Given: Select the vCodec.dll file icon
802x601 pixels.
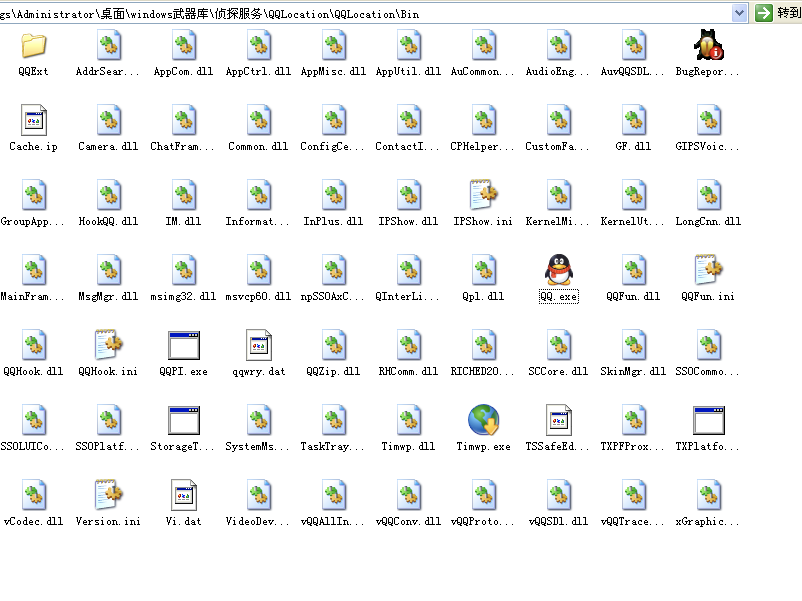Looking at the screenshot, I should click(x=34, y=495).
